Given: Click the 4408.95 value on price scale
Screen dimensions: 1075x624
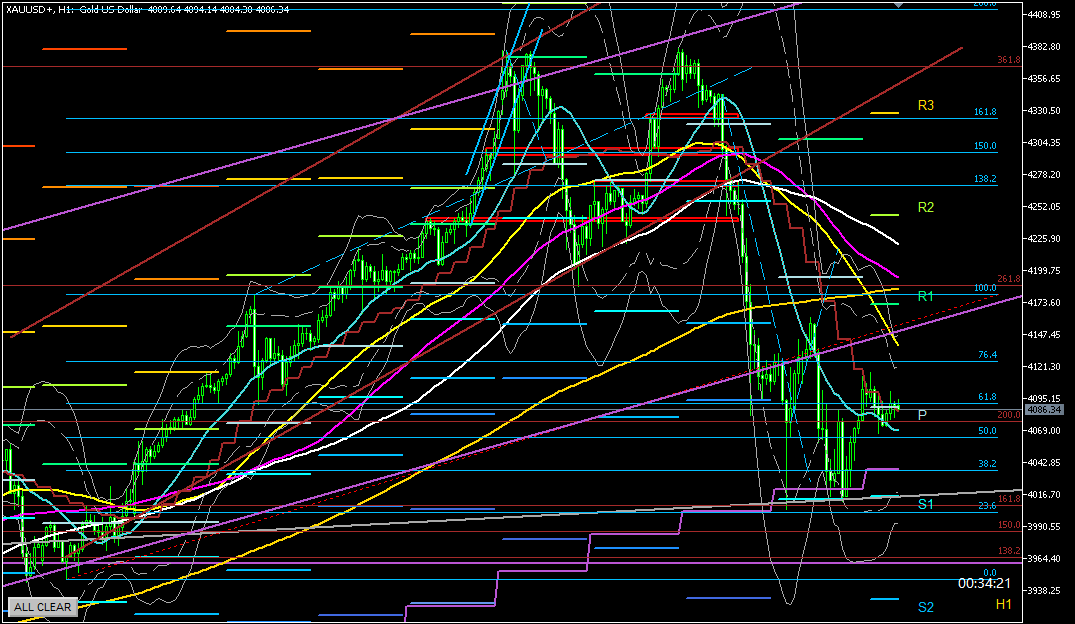Looking at the screenshot, I should click(1047, 15).
